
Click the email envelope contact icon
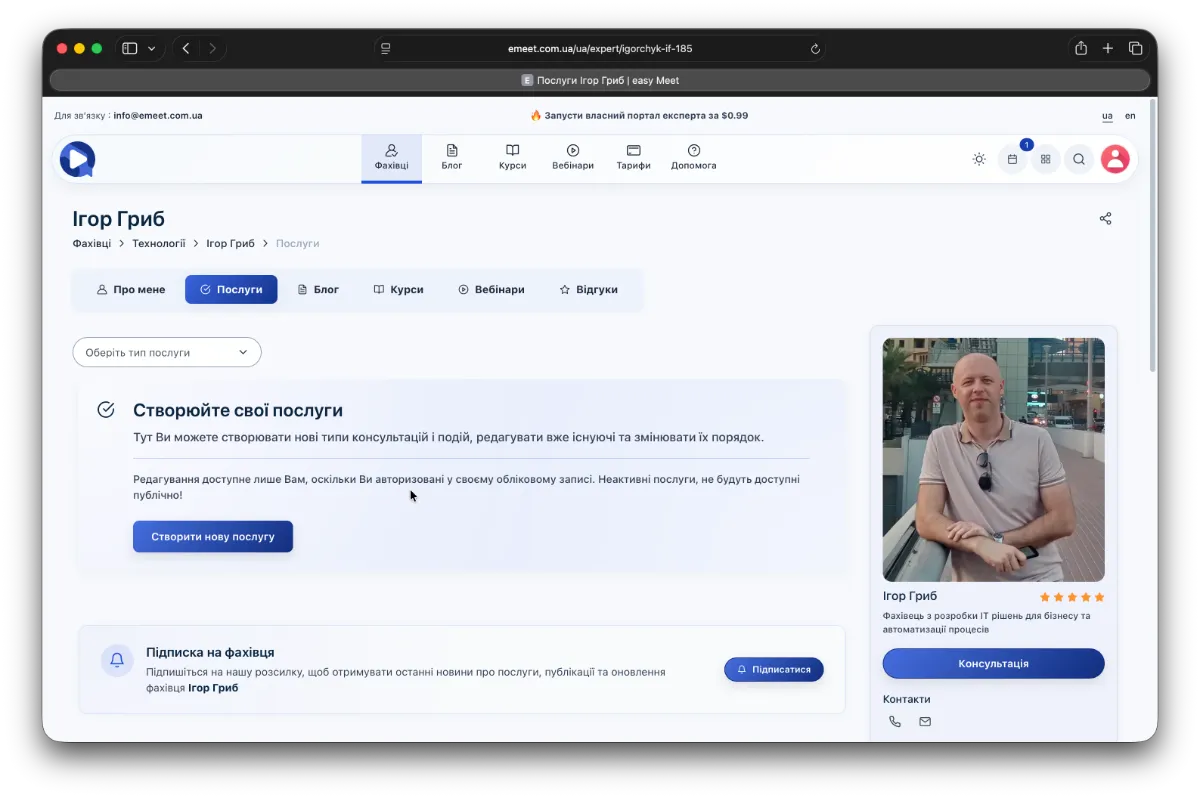(x=925, y=722)
